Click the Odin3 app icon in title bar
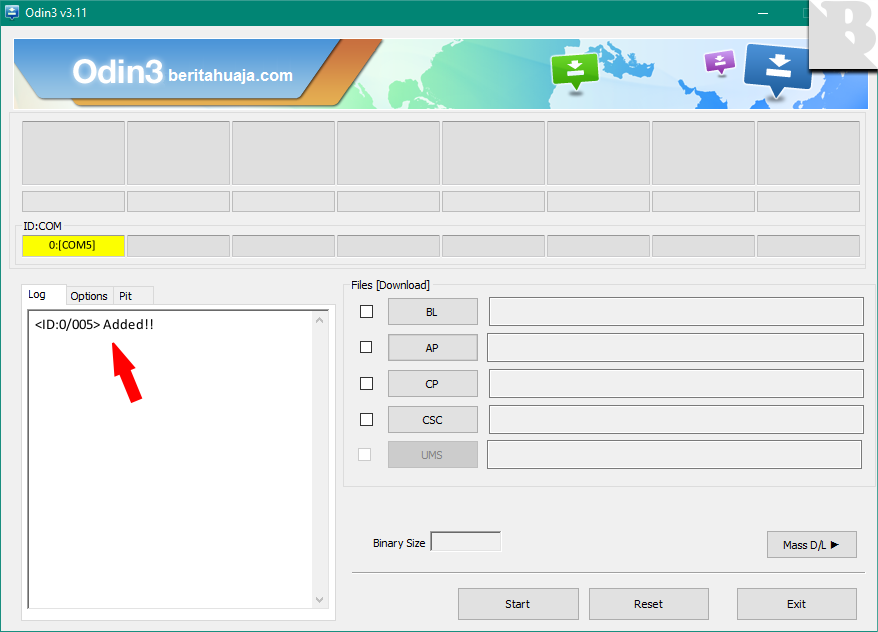The height and width of the screenshot is (632, 878). (x=12, y=11)
